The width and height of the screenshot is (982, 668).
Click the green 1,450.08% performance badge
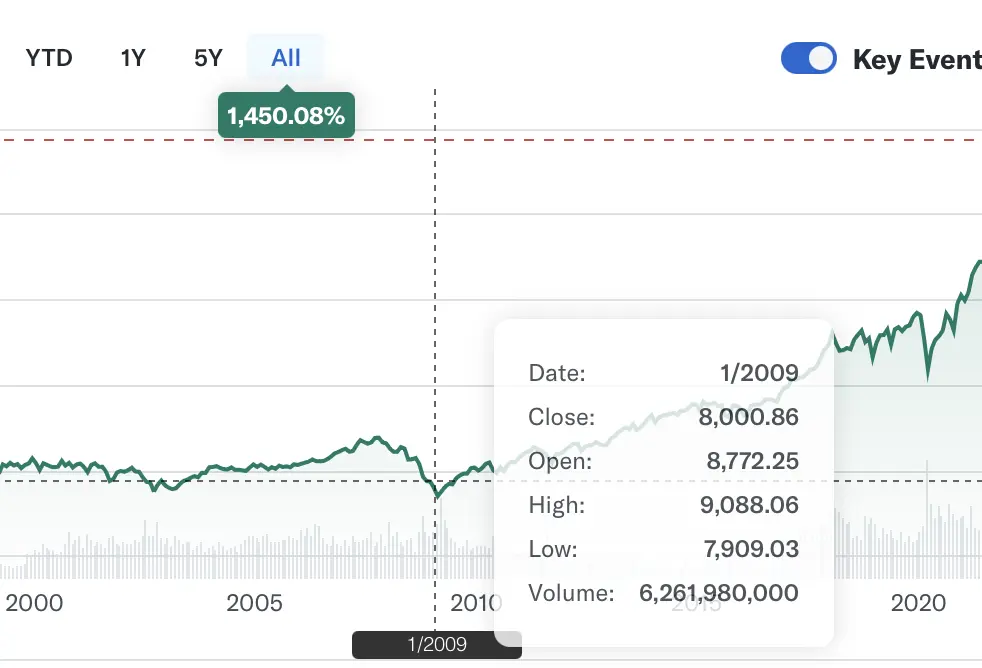pyautogui.click(x=286, y=114)
